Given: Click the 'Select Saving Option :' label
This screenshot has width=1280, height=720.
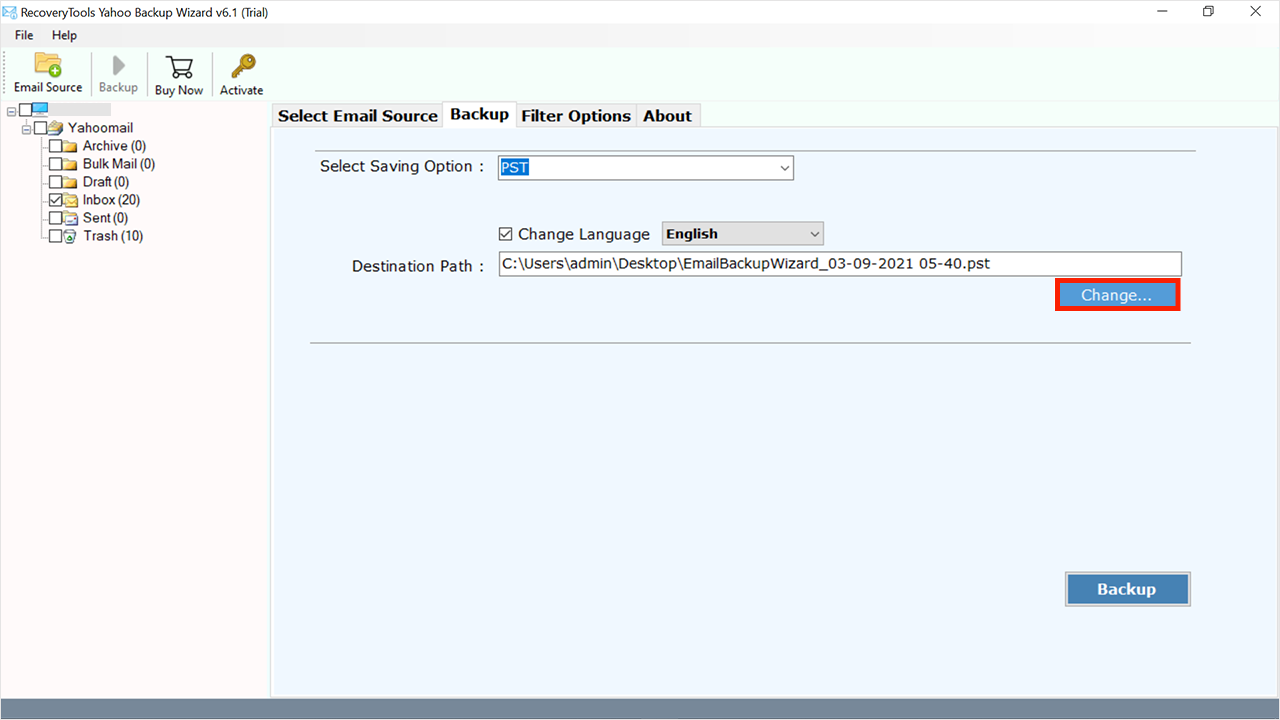Looking at the screenshot, I should coord(402,166).
